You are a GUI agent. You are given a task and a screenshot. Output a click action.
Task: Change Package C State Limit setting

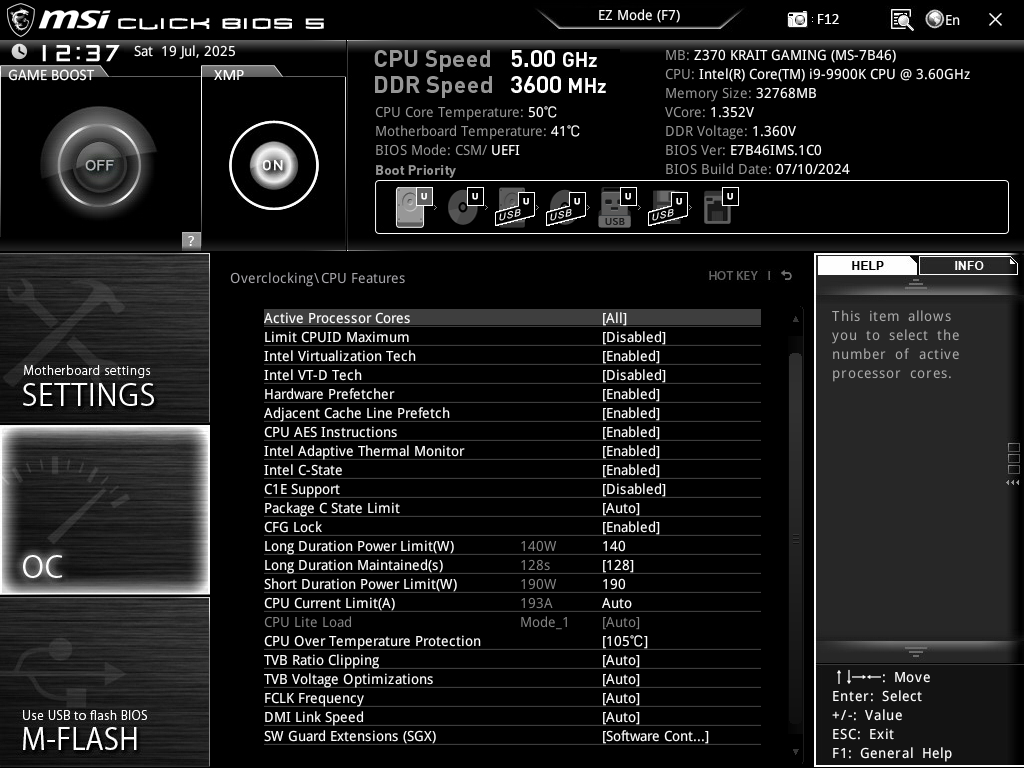[x=512, y=508]
